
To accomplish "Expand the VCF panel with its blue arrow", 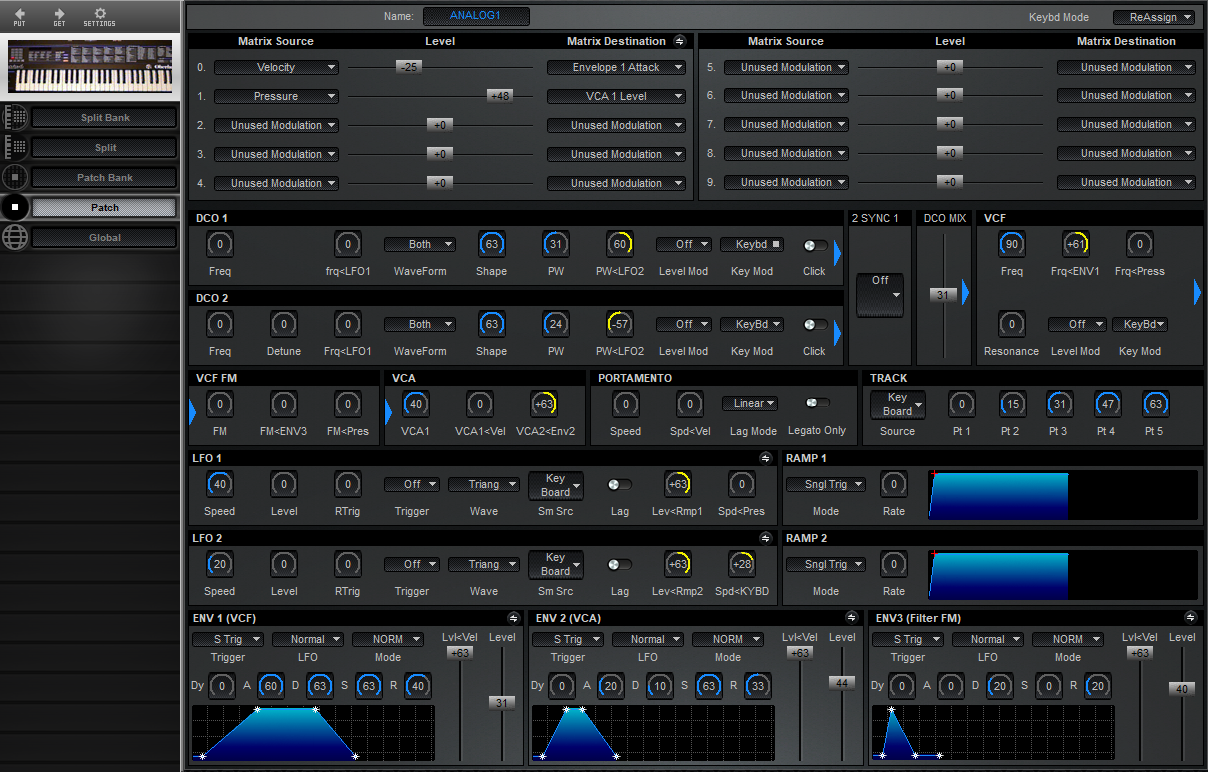I will [x=1197, y=293].
